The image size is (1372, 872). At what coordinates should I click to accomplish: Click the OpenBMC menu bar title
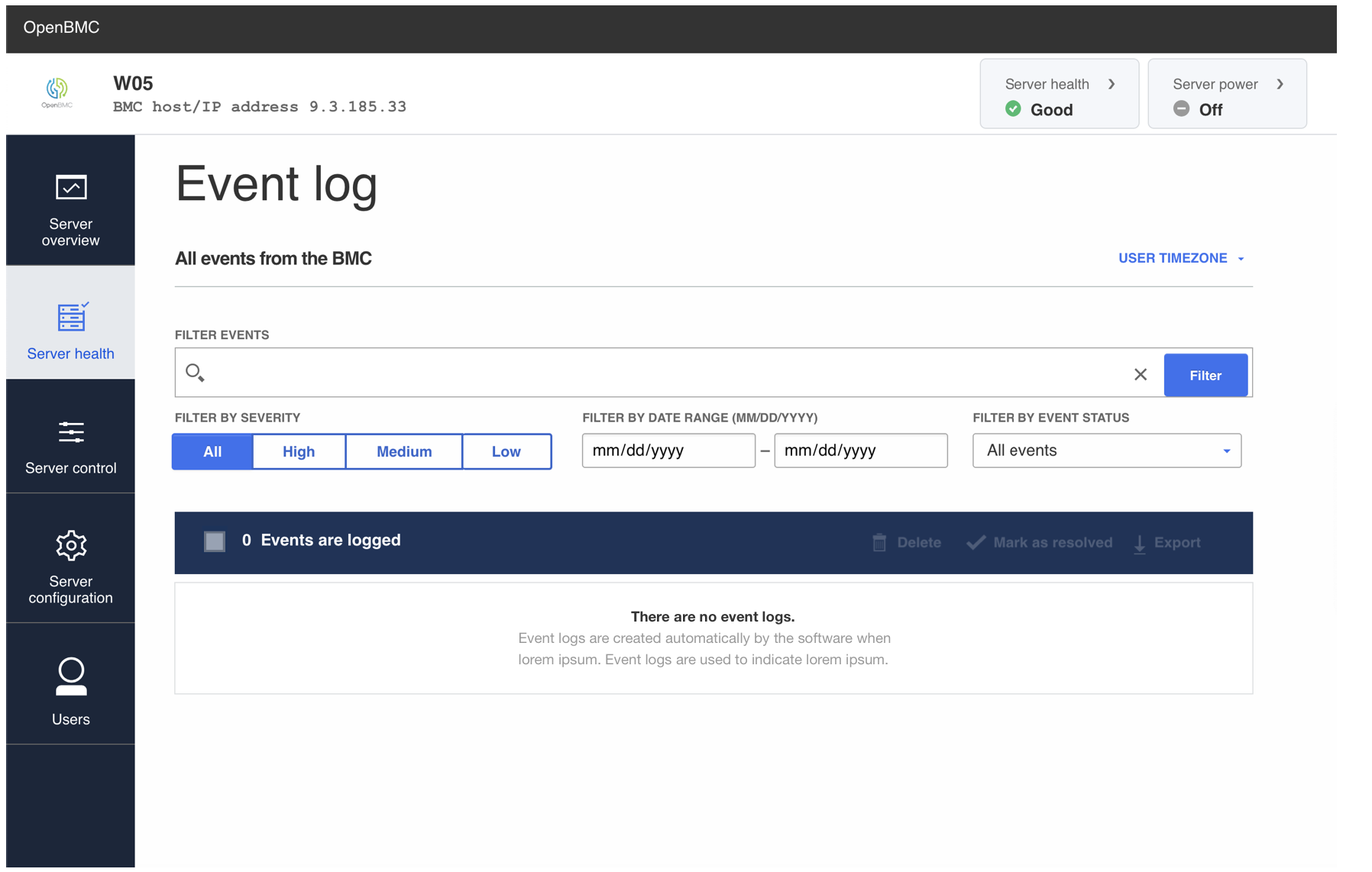pos(61,27)
